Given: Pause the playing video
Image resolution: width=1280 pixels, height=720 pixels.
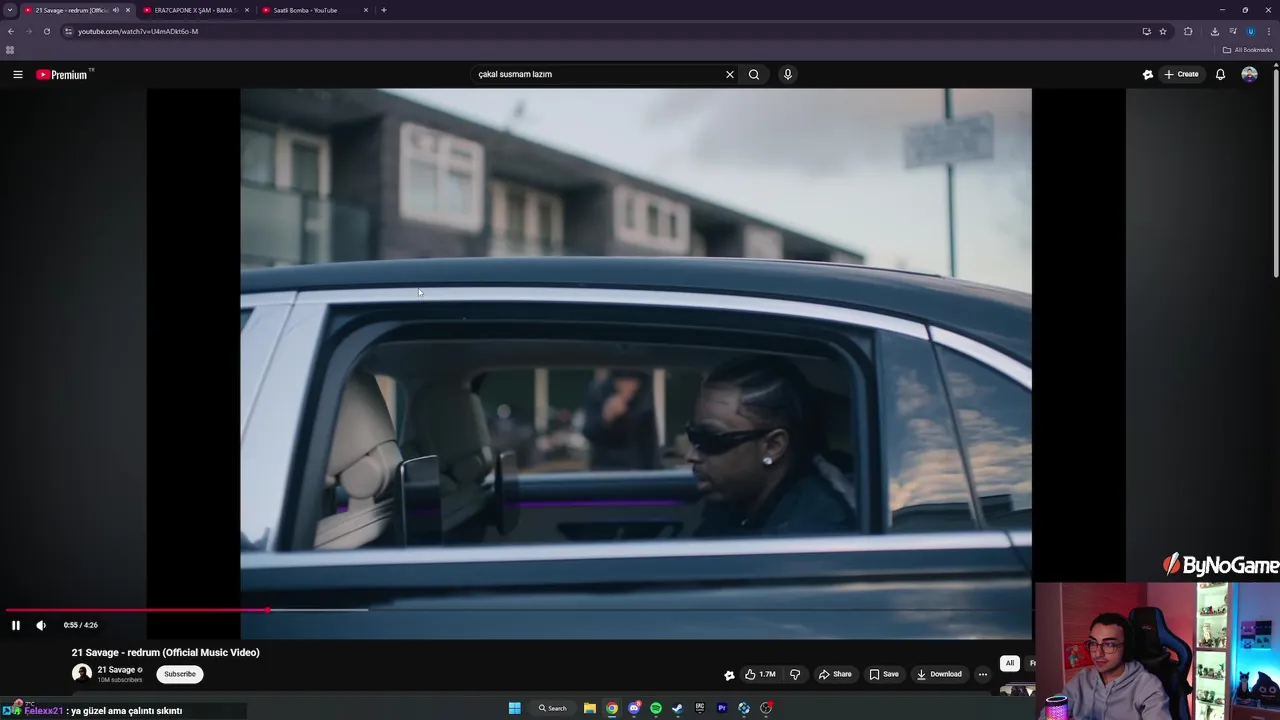Looking at the screenshot, I should (x=16, y=625).
